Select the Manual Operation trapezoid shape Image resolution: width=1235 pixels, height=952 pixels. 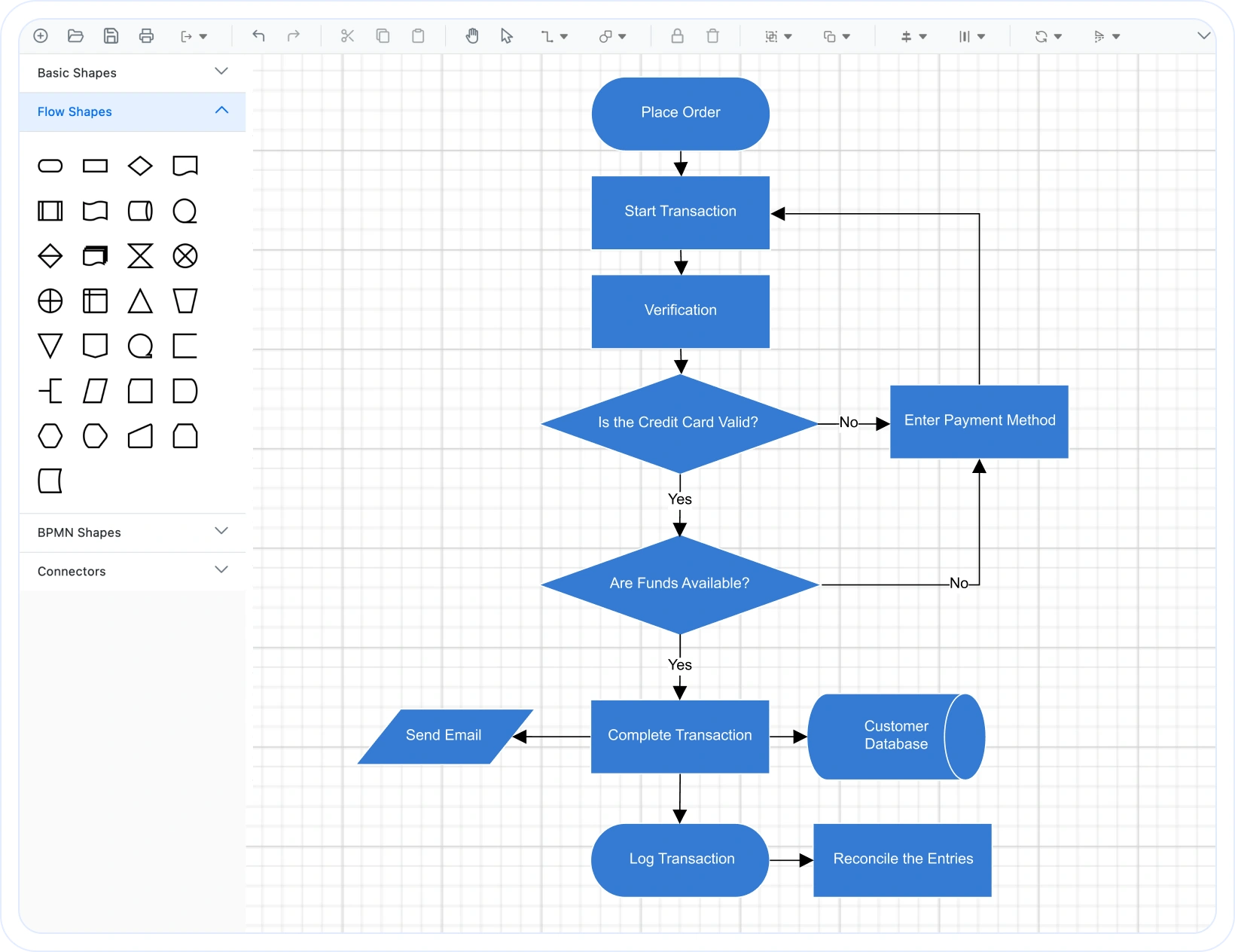coord(185,301)
